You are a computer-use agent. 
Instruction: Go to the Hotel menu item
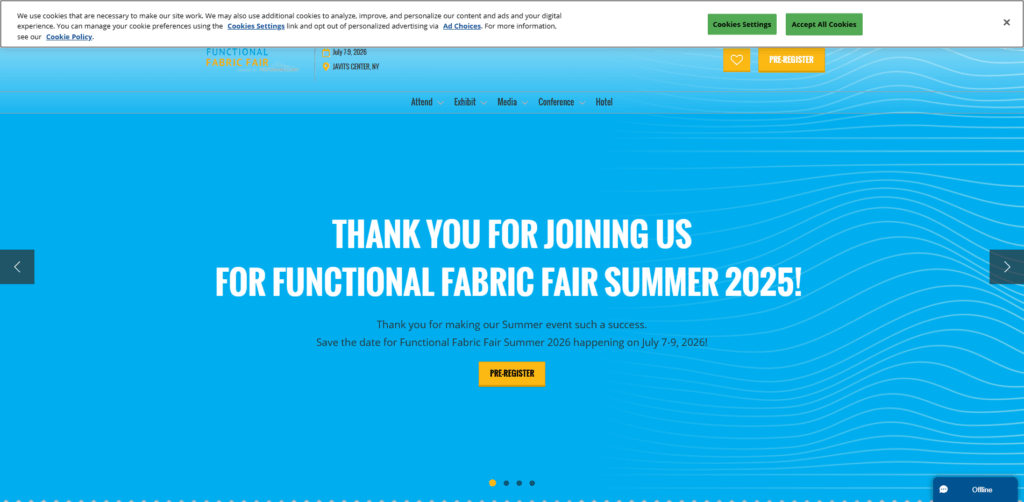[x=604, y=102]
